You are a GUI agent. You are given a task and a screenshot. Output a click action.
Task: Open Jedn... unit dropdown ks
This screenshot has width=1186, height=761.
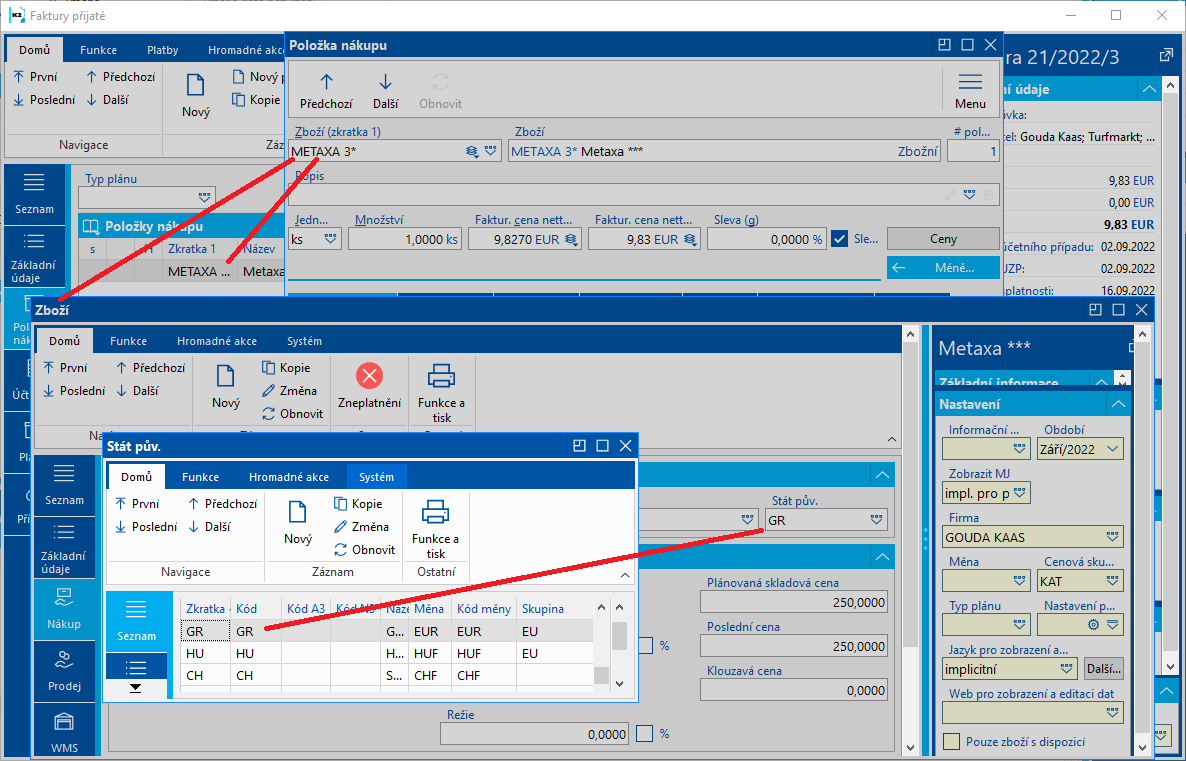tap(330, 239)
